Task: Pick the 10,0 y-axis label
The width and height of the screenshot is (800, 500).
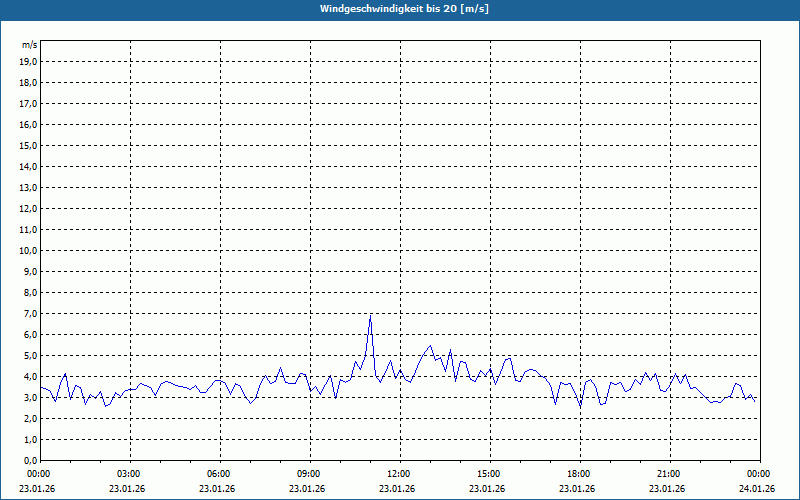Action: [x=29, y=250]
